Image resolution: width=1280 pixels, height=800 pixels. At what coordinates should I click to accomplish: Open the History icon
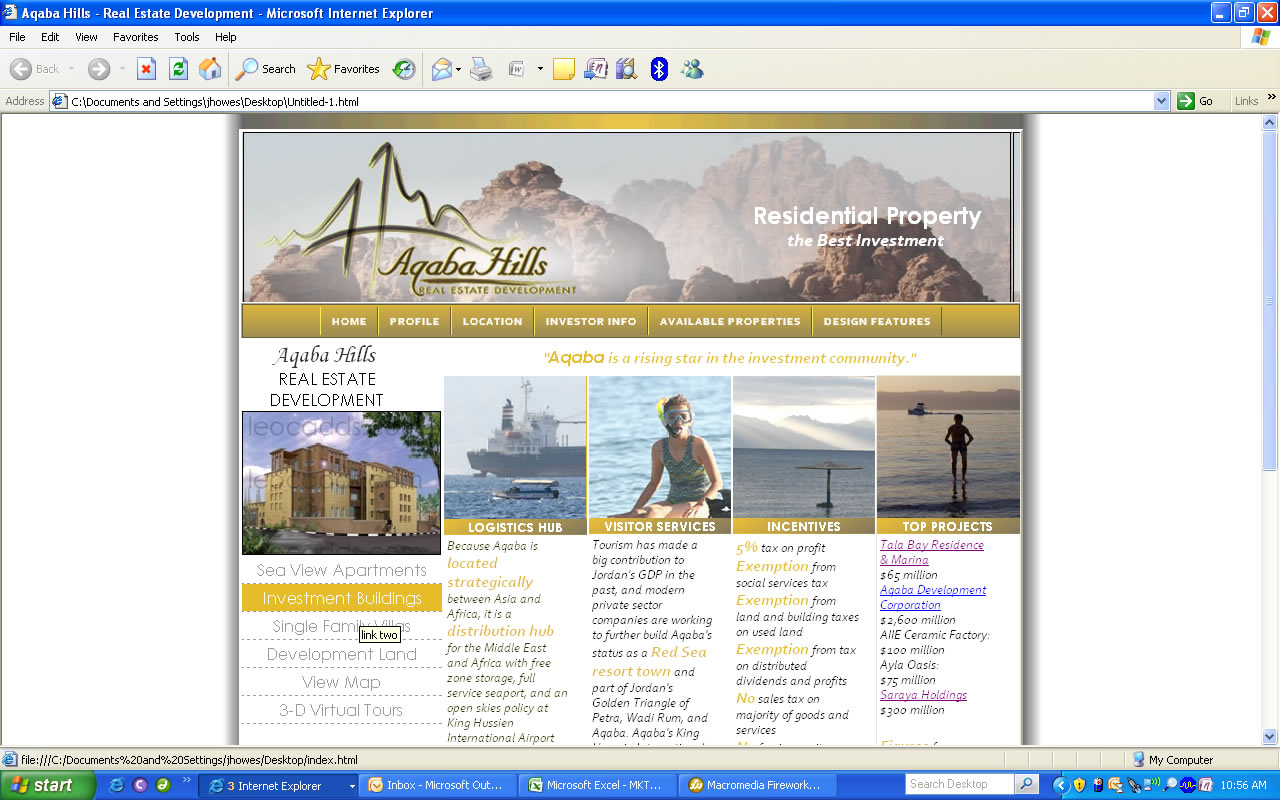(404, 69)
